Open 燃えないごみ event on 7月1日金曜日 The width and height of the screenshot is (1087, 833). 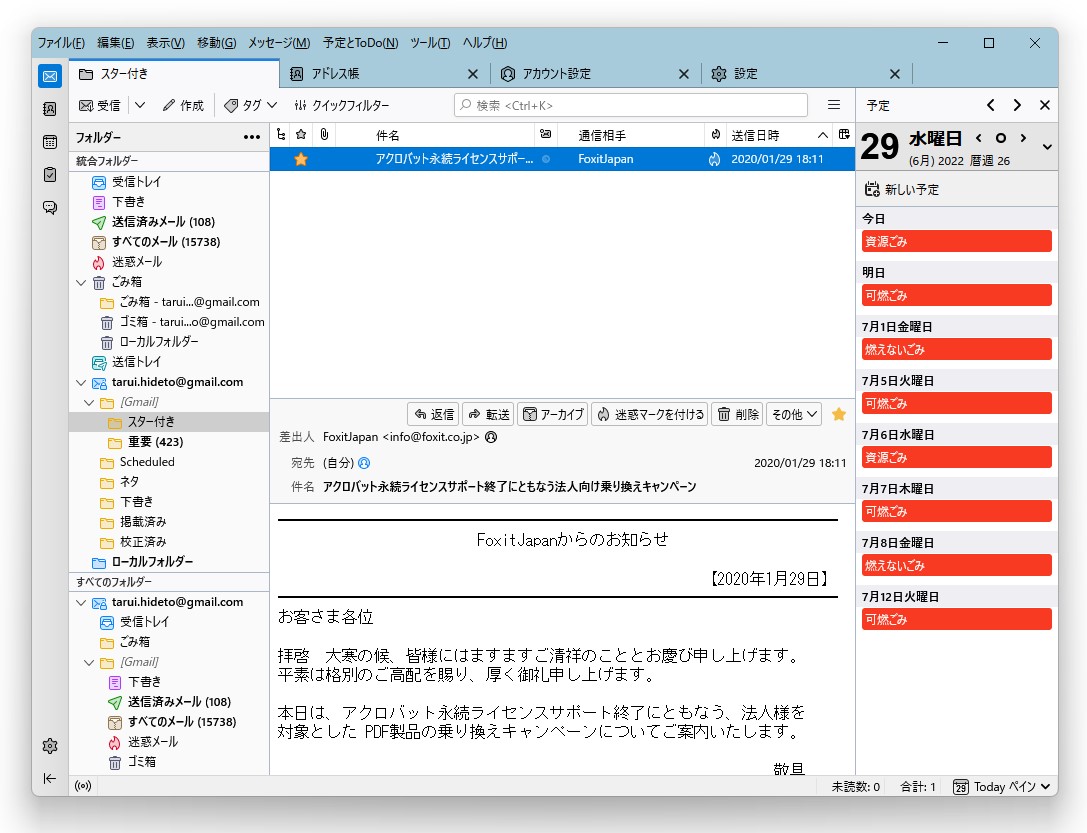(957, 349)
